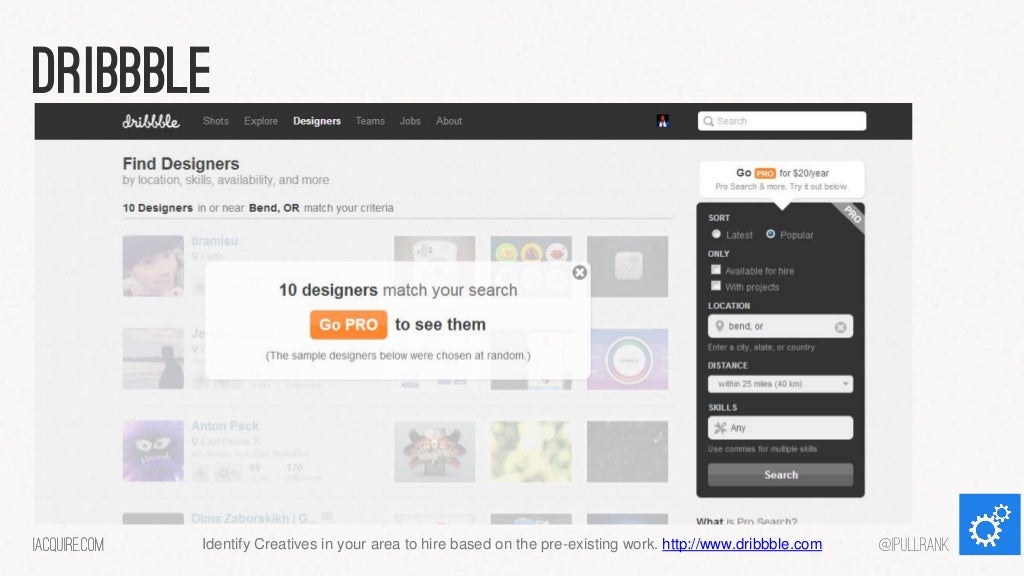Click the IACQUIRE.COM footer text

point(68,544)
